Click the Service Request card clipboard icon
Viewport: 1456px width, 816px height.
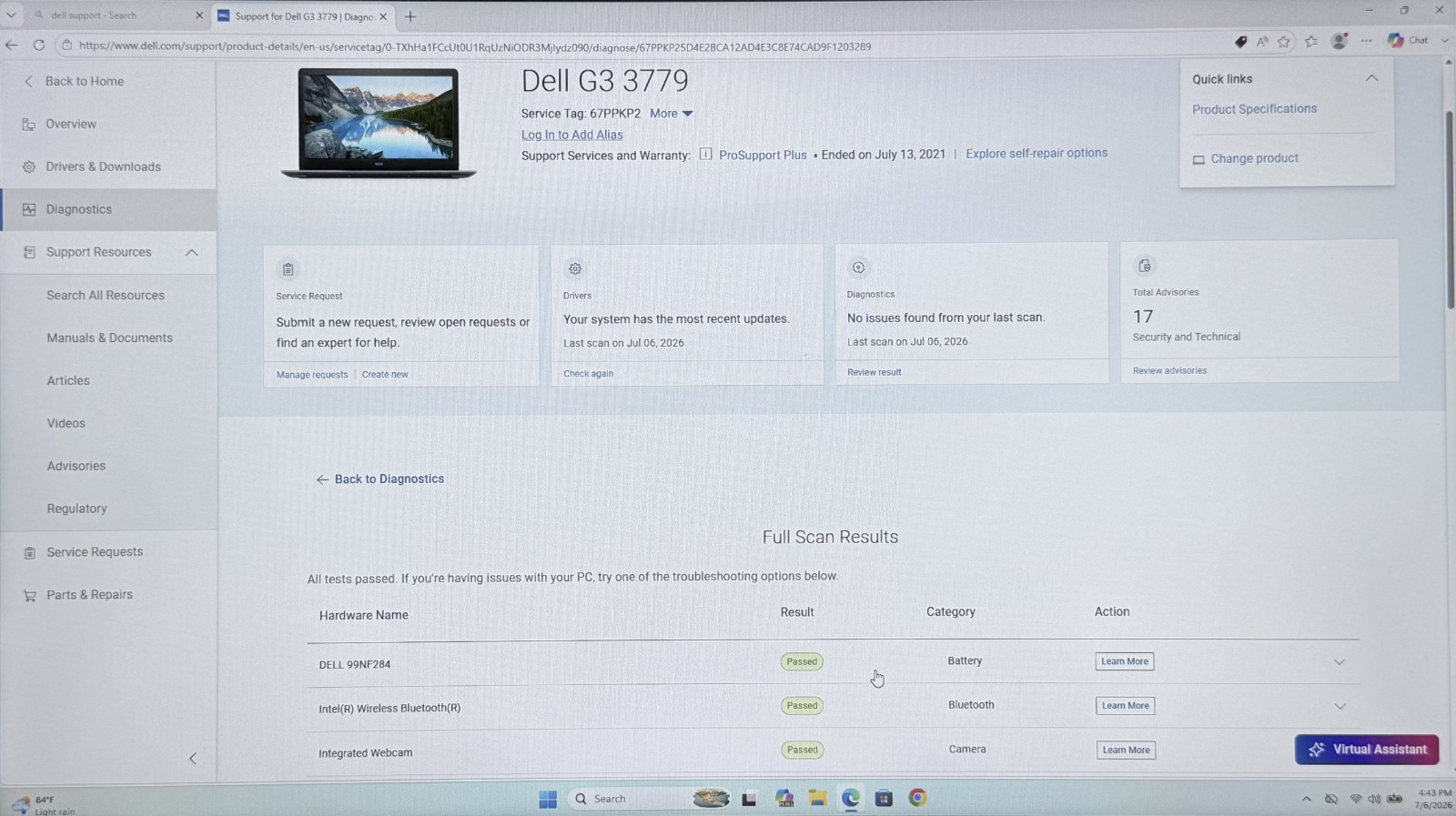(x=288, y=269)
